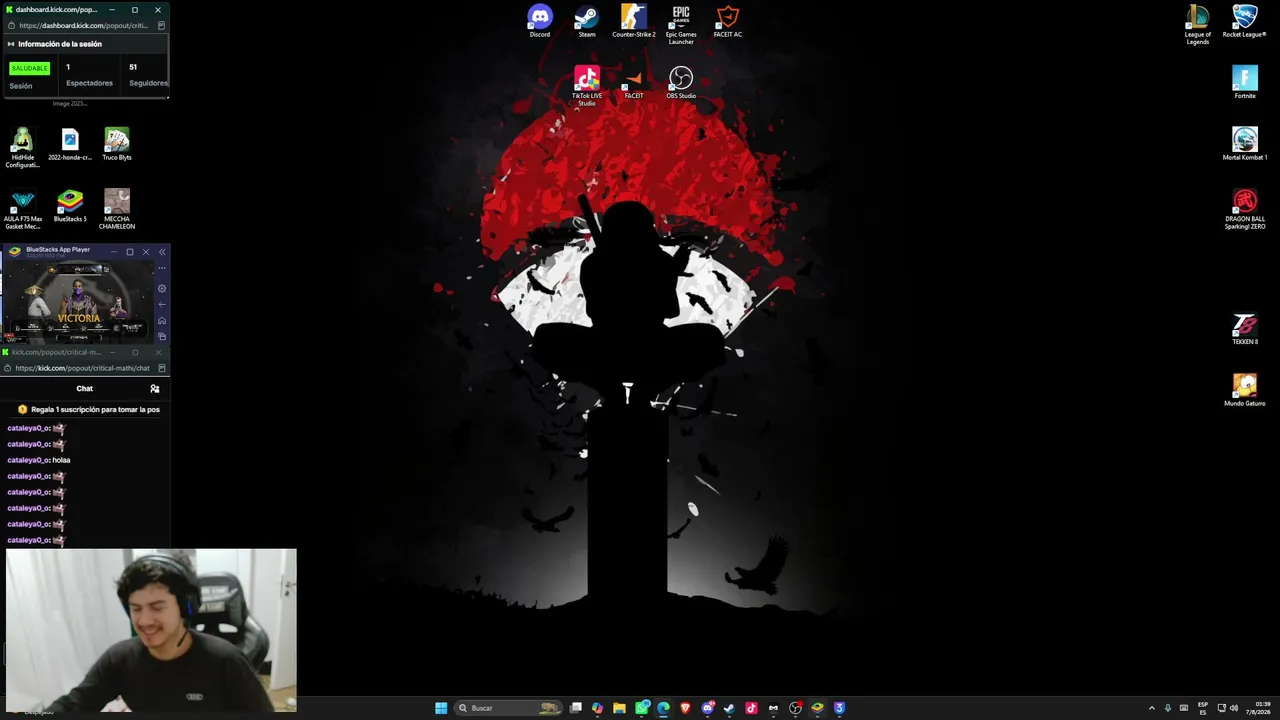Click the taskbar Buscar search box

[507, 708]
